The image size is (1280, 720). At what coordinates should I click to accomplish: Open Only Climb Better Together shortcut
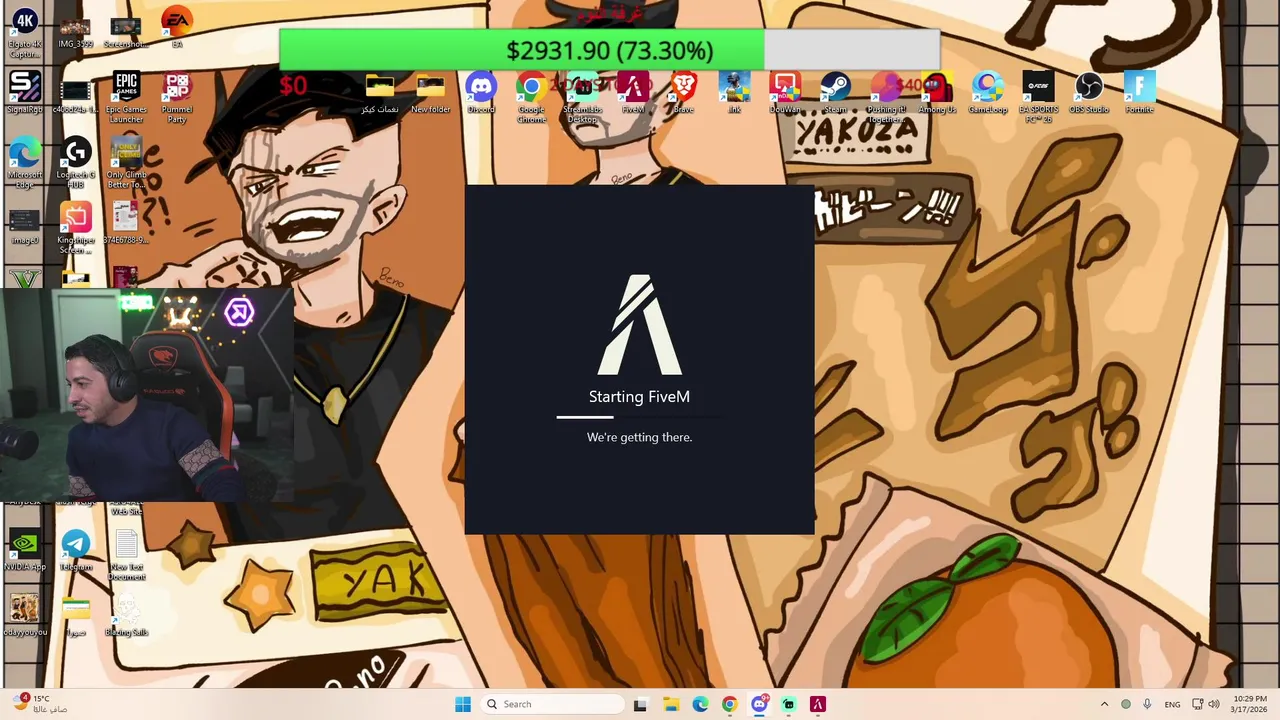(126, 162)
